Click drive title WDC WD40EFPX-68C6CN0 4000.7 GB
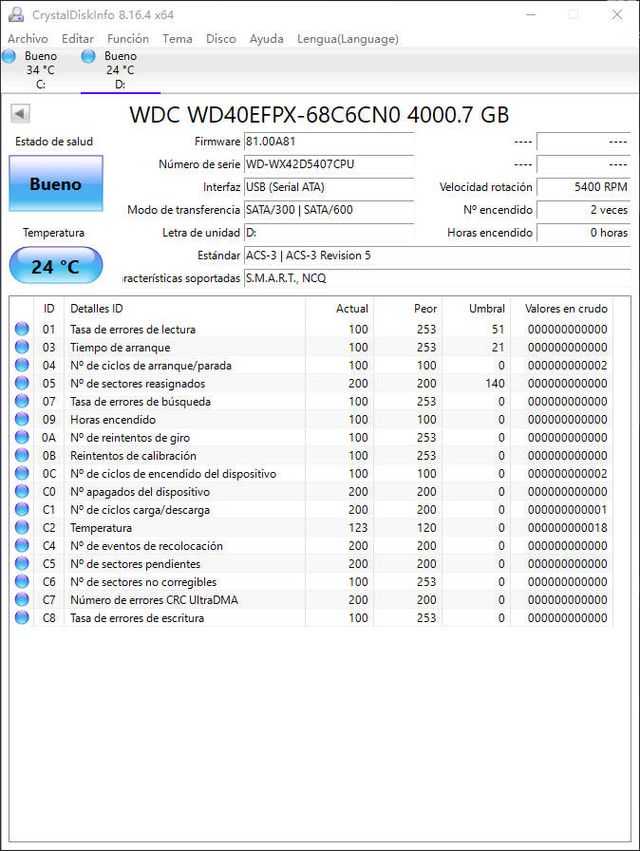640x851 pixels. [x=319, y=115]
